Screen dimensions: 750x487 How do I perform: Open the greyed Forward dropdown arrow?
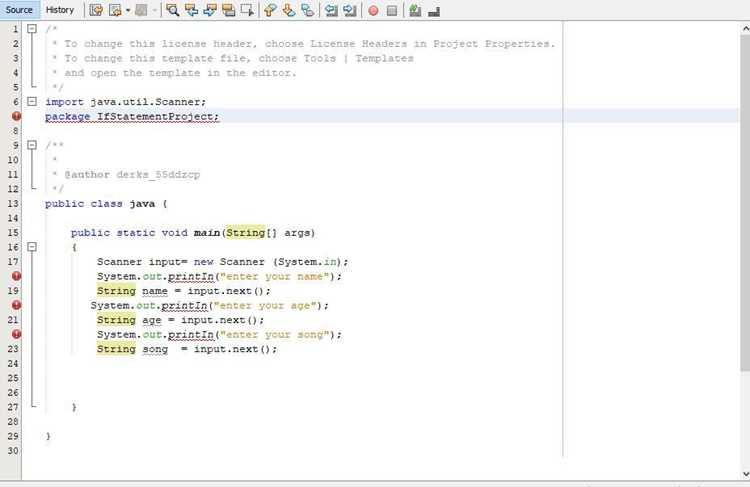[154, 11]
